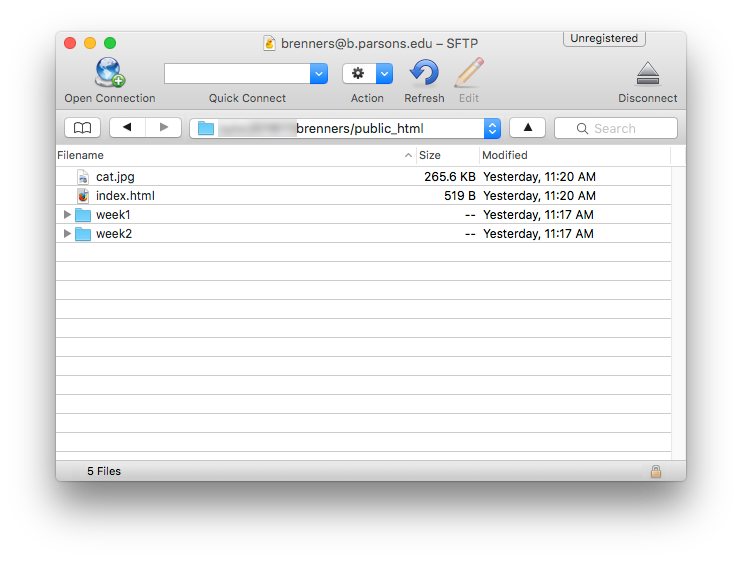Viewport: 742px width, 561px height.
Task: Click the 519 B size value
Action: click(459, 195)
